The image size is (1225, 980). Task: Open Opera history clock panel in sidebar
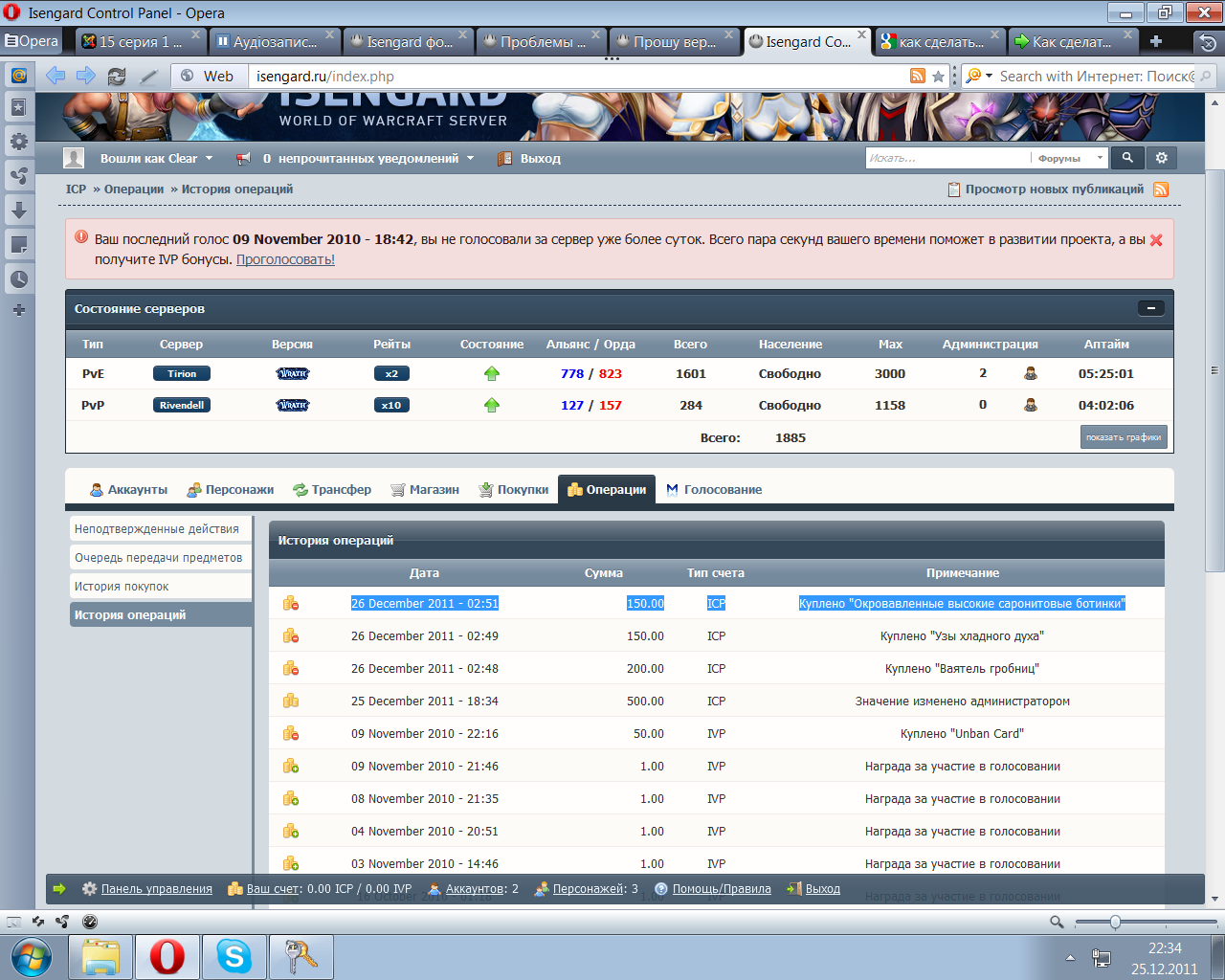pyautogui.click(x=18, y=279)
